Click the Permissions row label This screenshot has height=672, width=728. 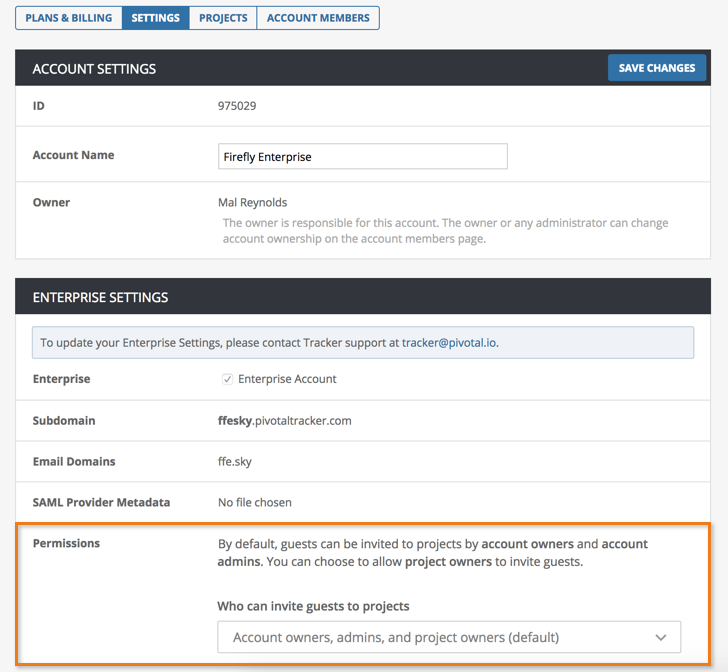[66, 543]
